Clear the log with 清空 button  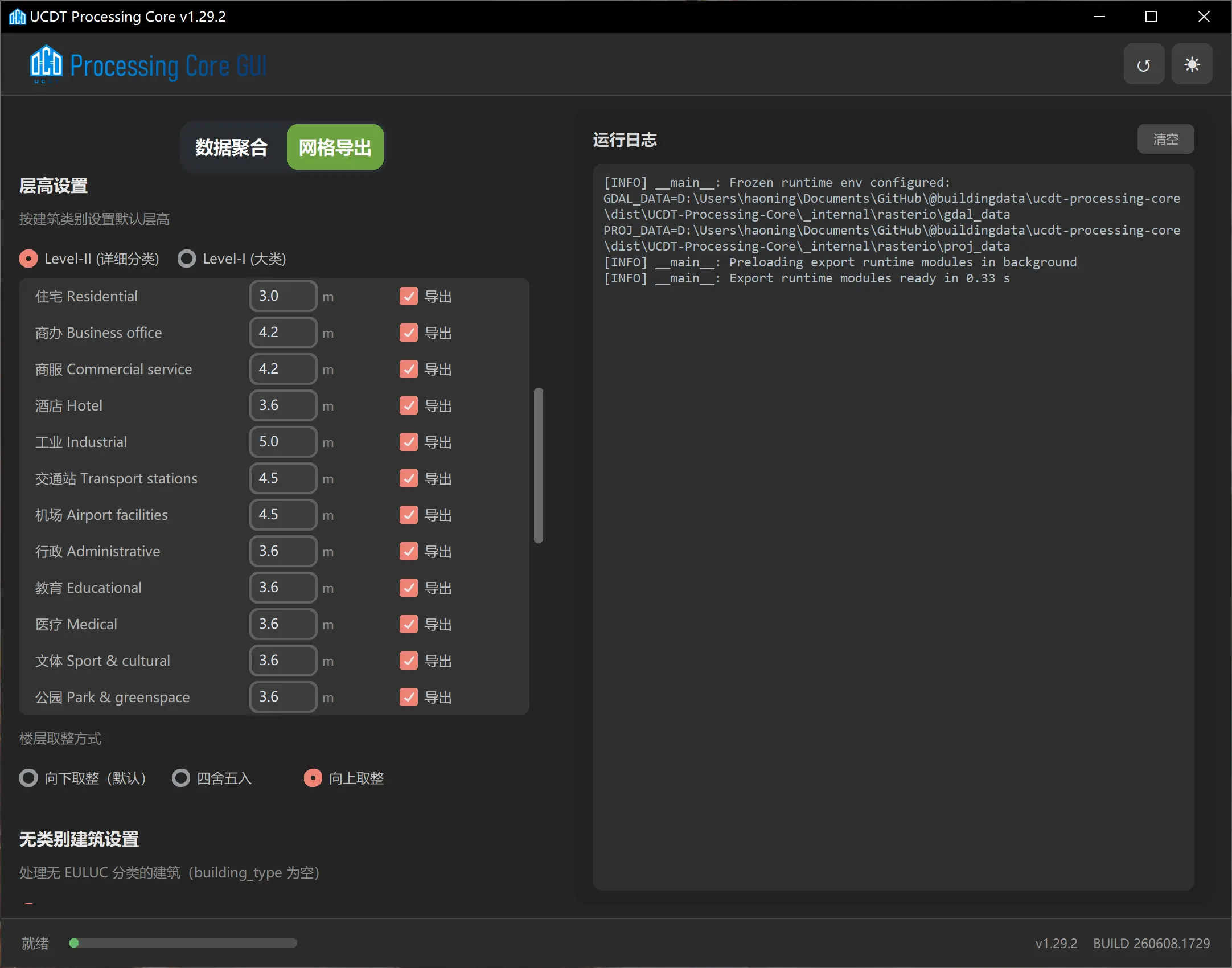(1165, 140)
